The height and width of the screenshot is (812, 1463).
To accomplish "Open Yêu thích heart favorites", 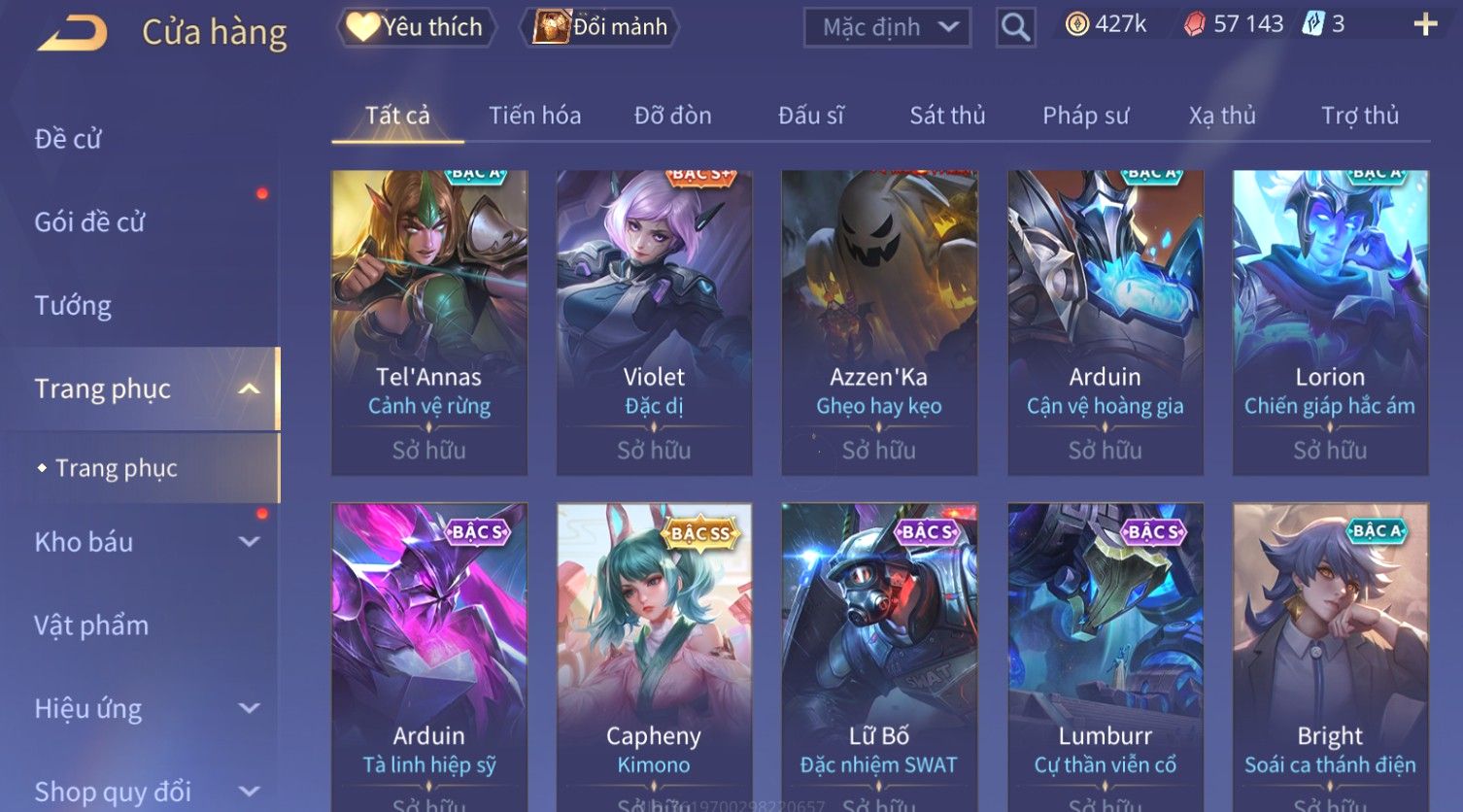I will click(x=416, y=26).
